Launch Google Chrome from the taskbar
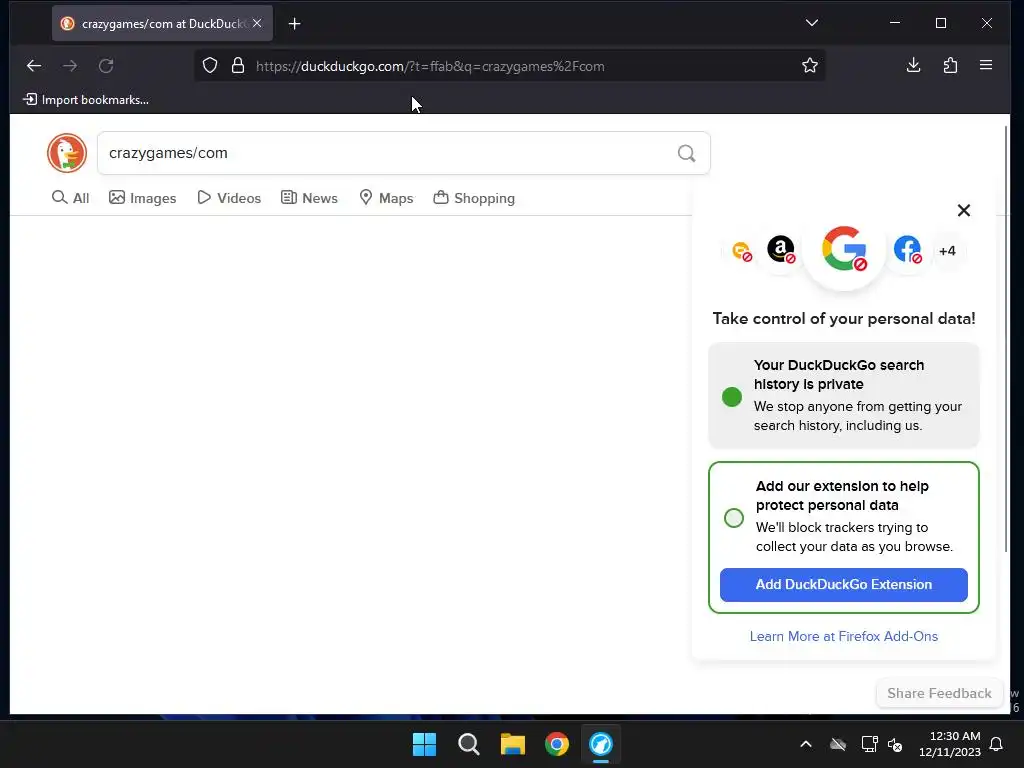 coord(557,744)
